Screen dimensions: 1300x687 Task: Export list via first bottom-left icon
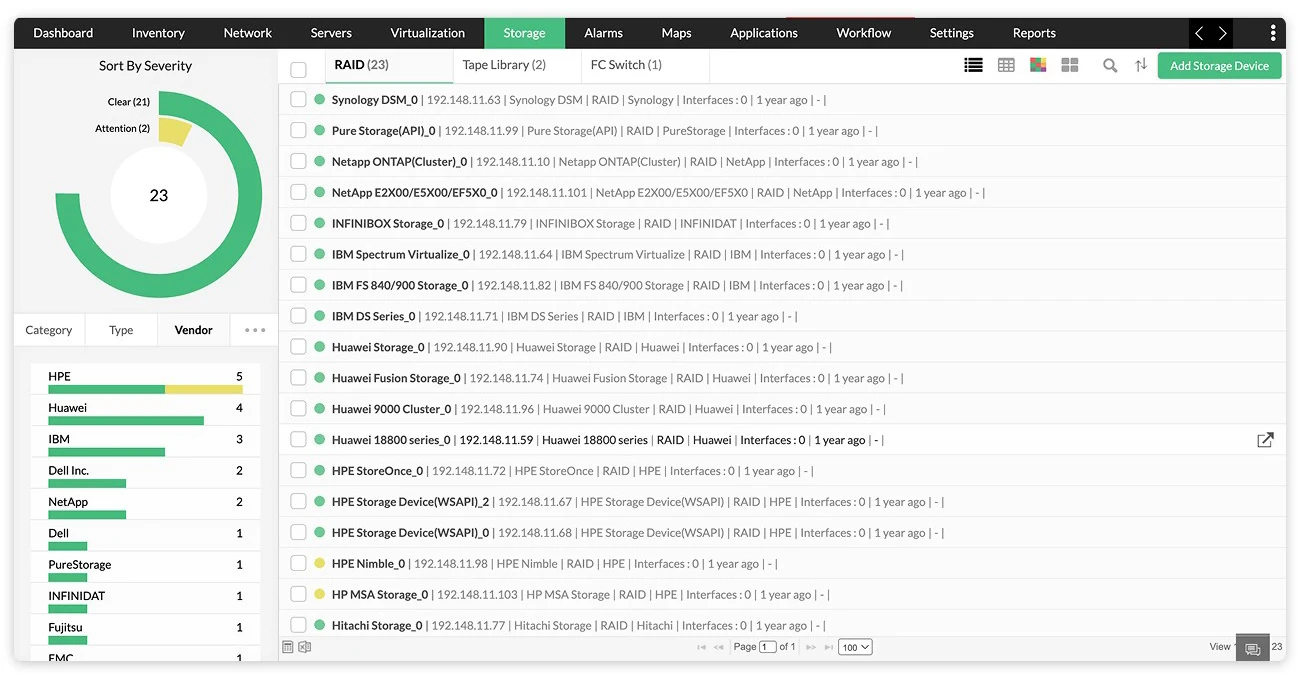pyautogui.click(x=288, y=647)
